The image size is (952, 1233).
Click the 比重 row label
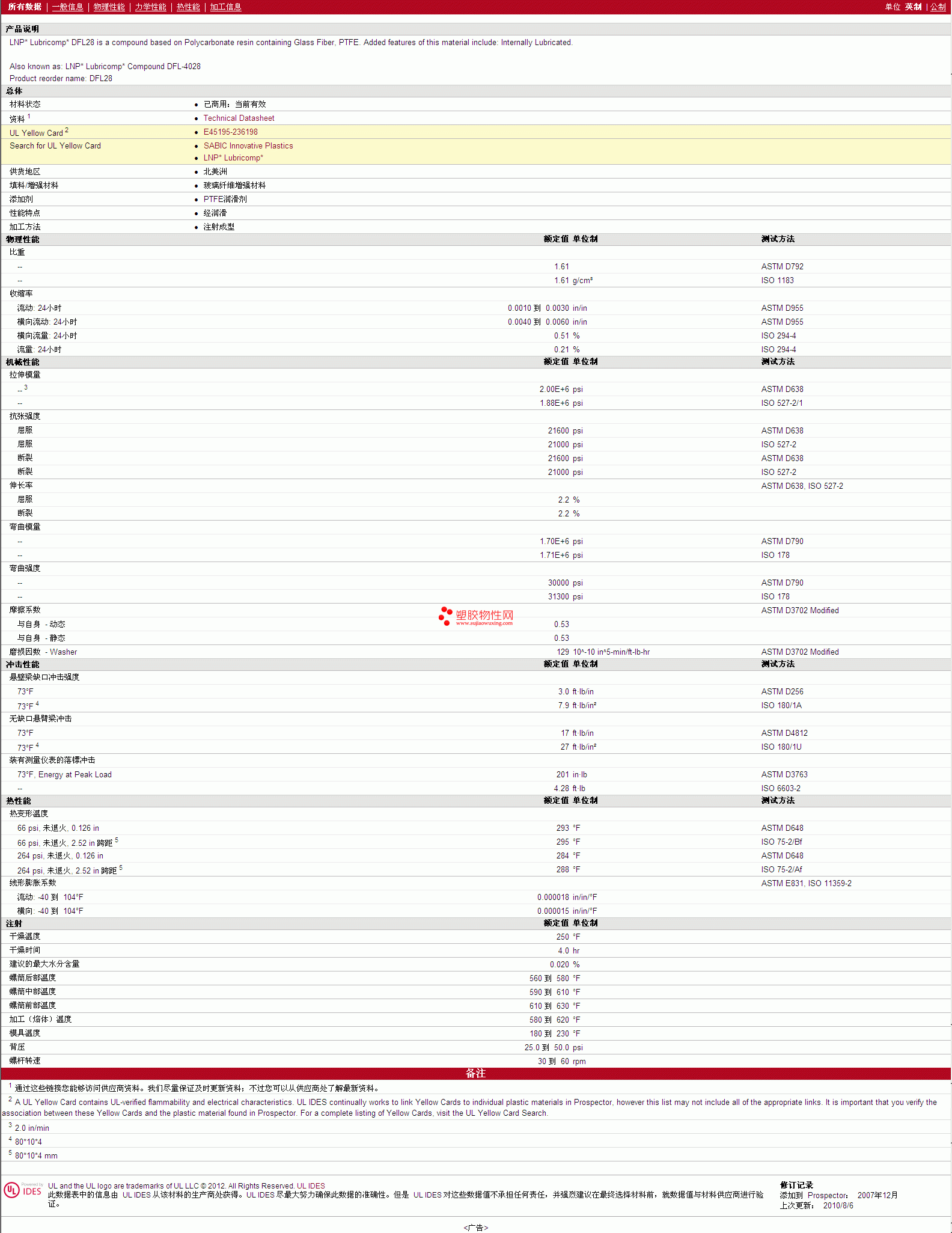click(17, 252)
